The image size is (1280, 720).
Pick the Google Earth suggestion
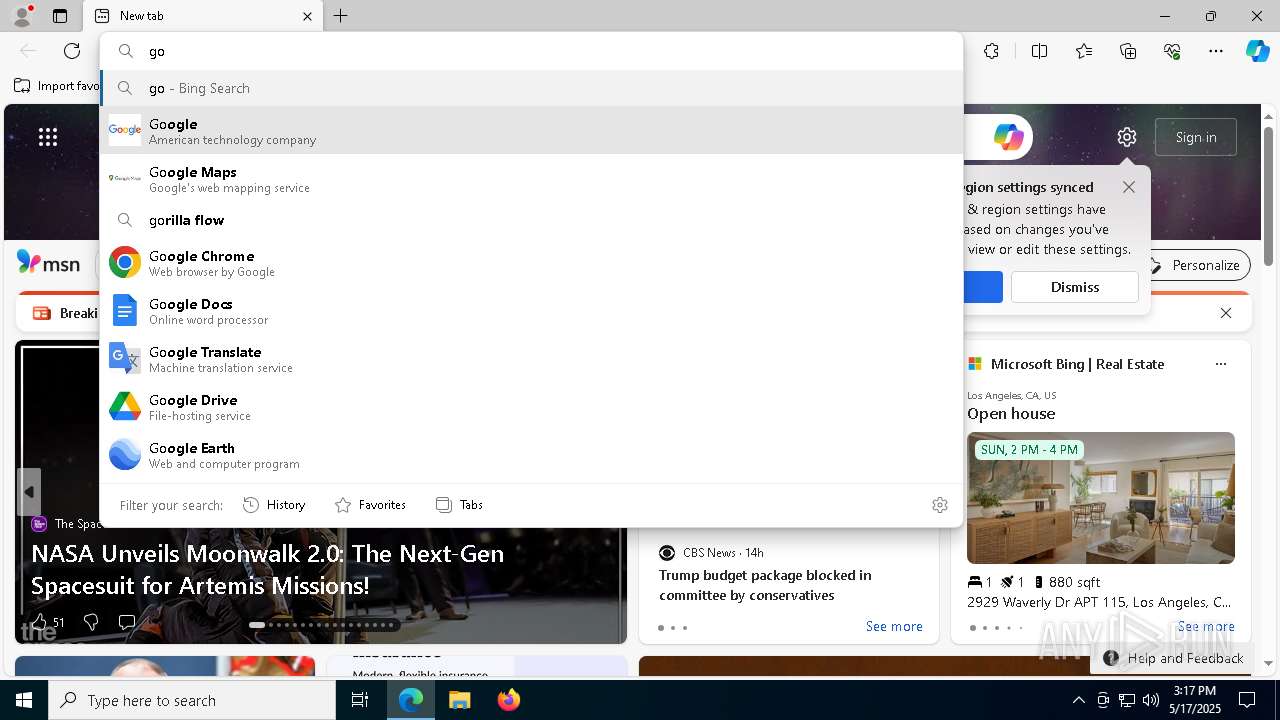[x=532, y=454]
